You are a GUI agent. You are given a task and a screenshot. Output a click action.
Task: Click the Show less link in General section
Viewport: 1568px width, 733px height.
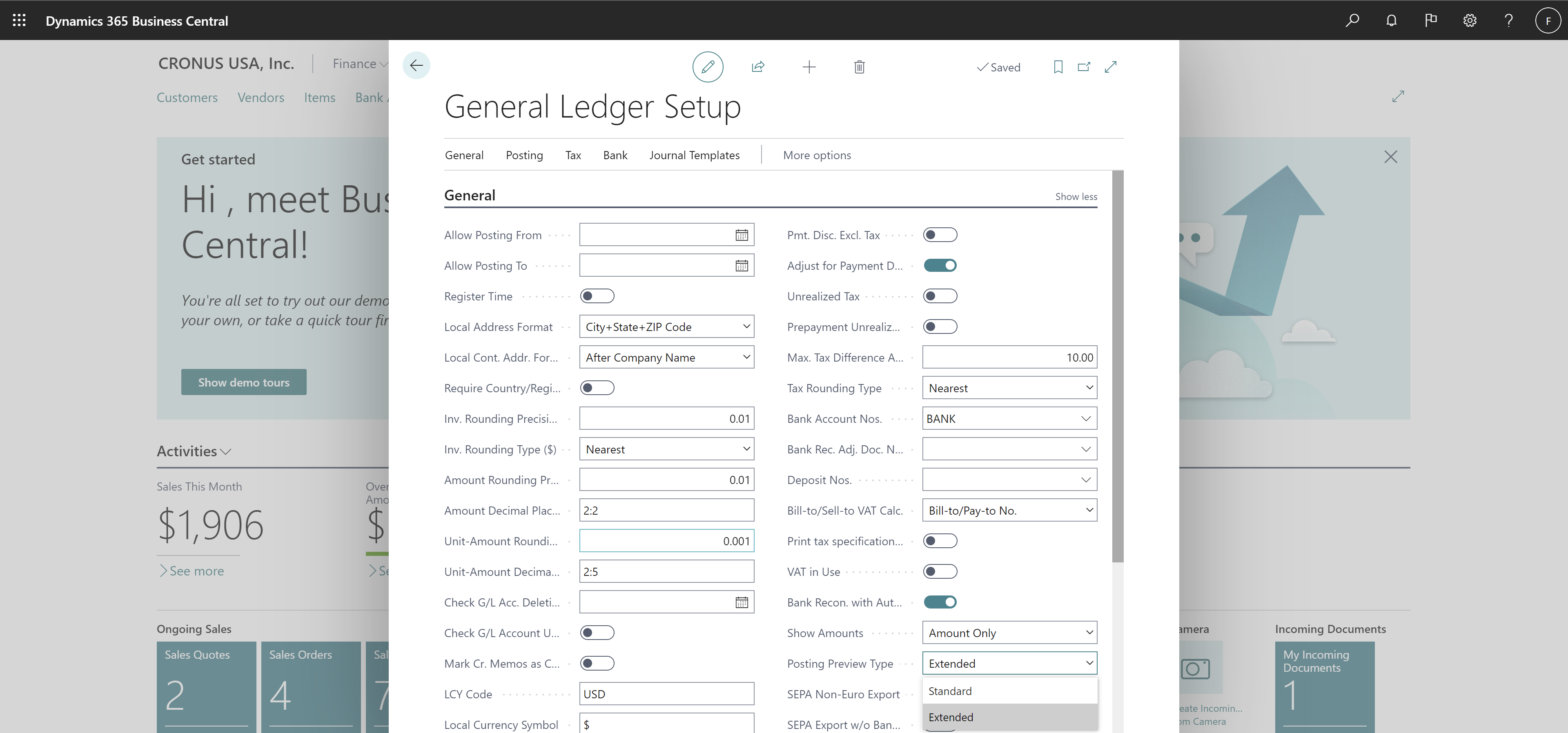1075,195
